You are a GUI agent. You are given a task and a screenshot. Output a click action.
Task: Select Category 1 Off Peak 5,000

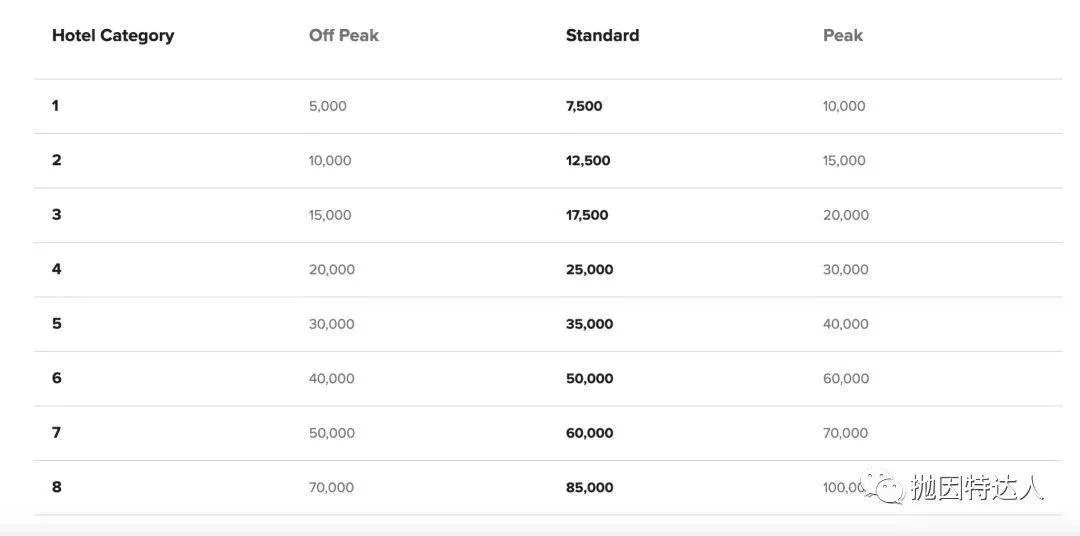click(x=328, y=106)
